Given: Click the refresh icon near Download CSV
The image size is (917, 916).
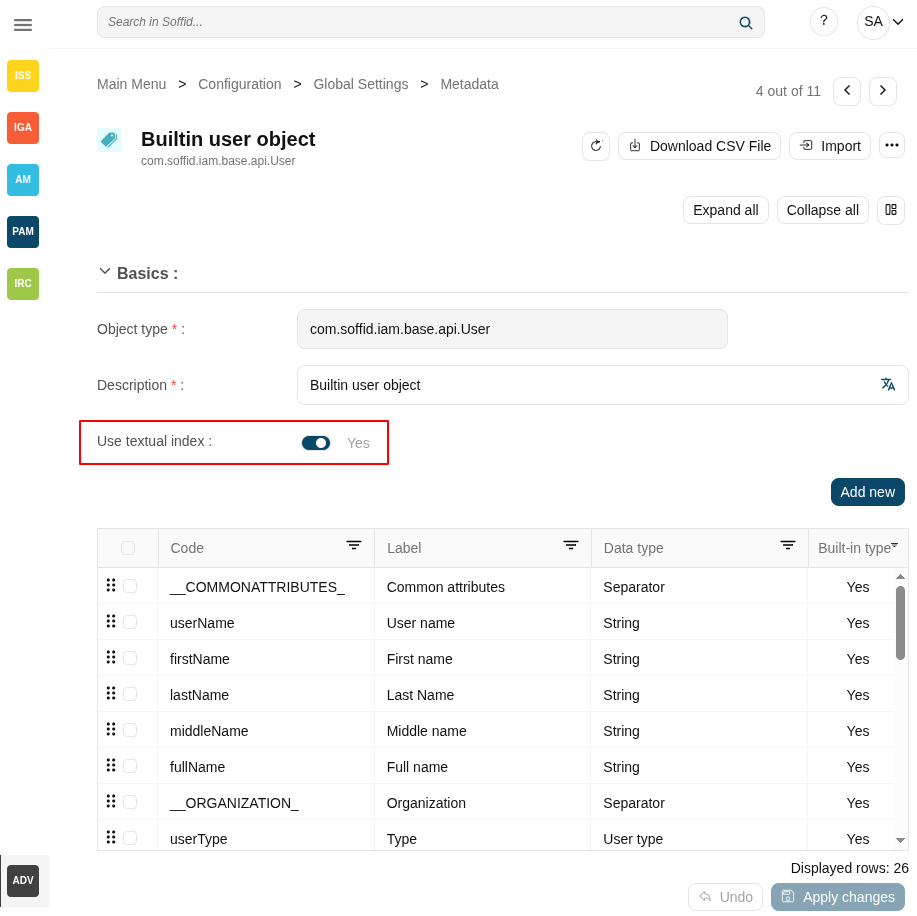Looking at the screenshot, I should tap(596, 146).
